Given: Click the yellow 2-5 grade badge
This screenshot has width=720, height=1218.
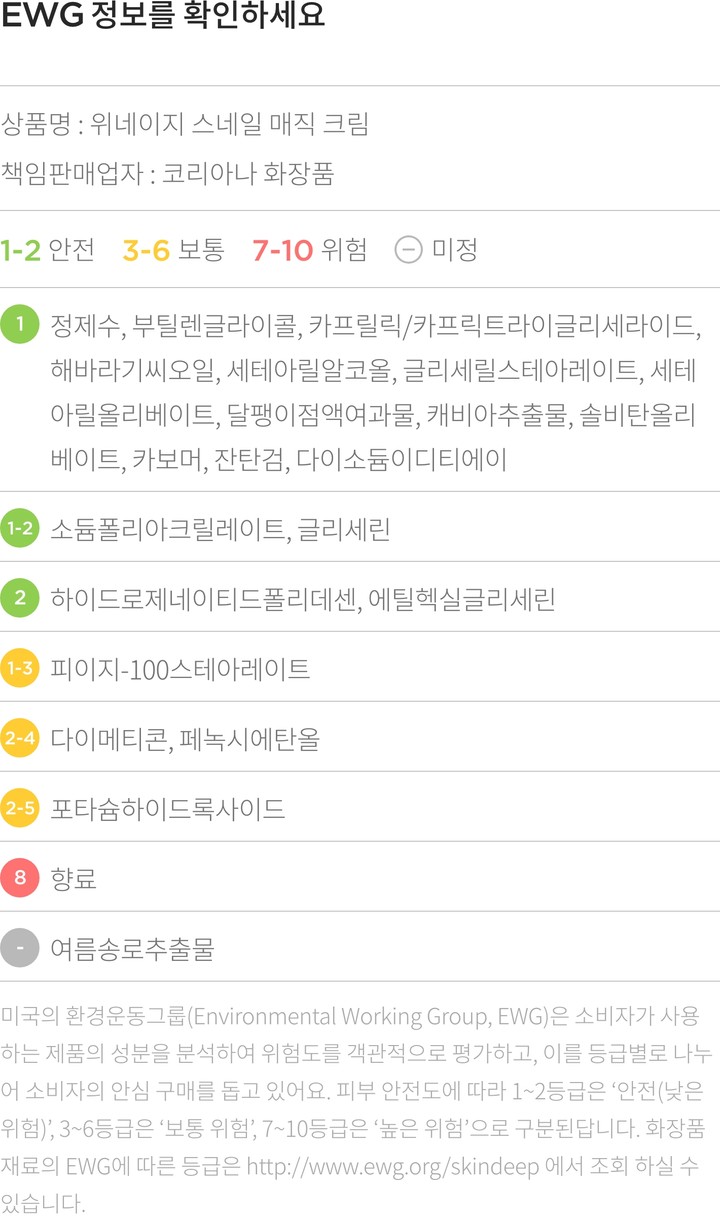Looking at the screenshot, I should tap(20, 808).
